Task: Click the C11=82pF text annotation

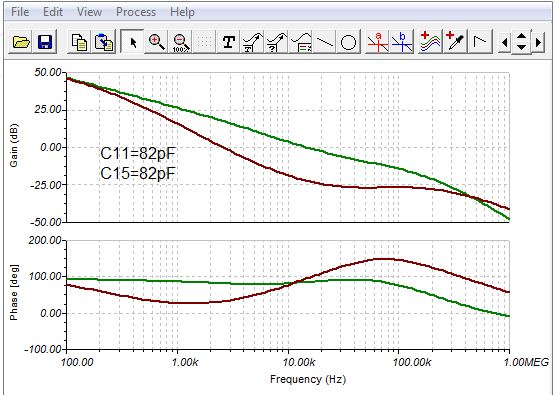Action: tap(138, 154)
